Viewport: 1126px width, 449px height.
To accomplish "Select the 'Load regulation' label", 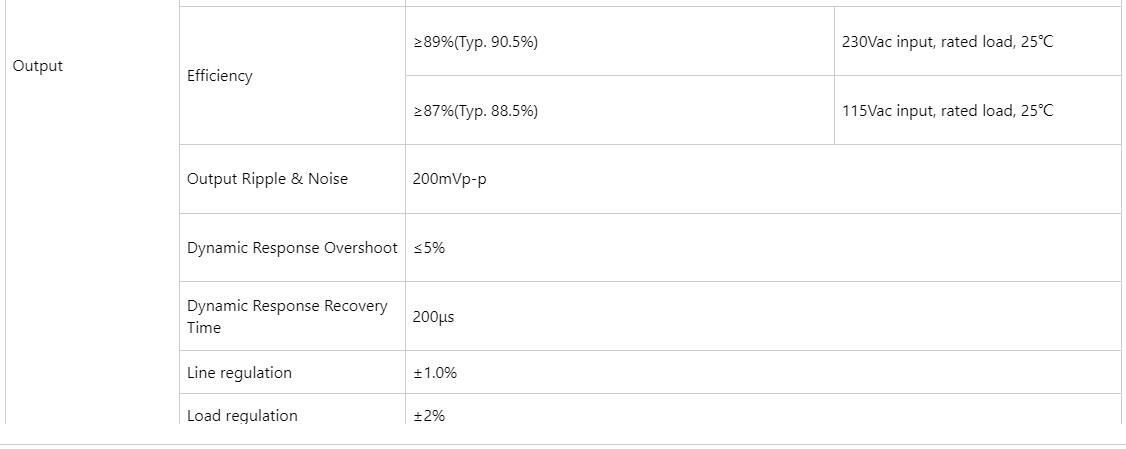I will (242, 415).
